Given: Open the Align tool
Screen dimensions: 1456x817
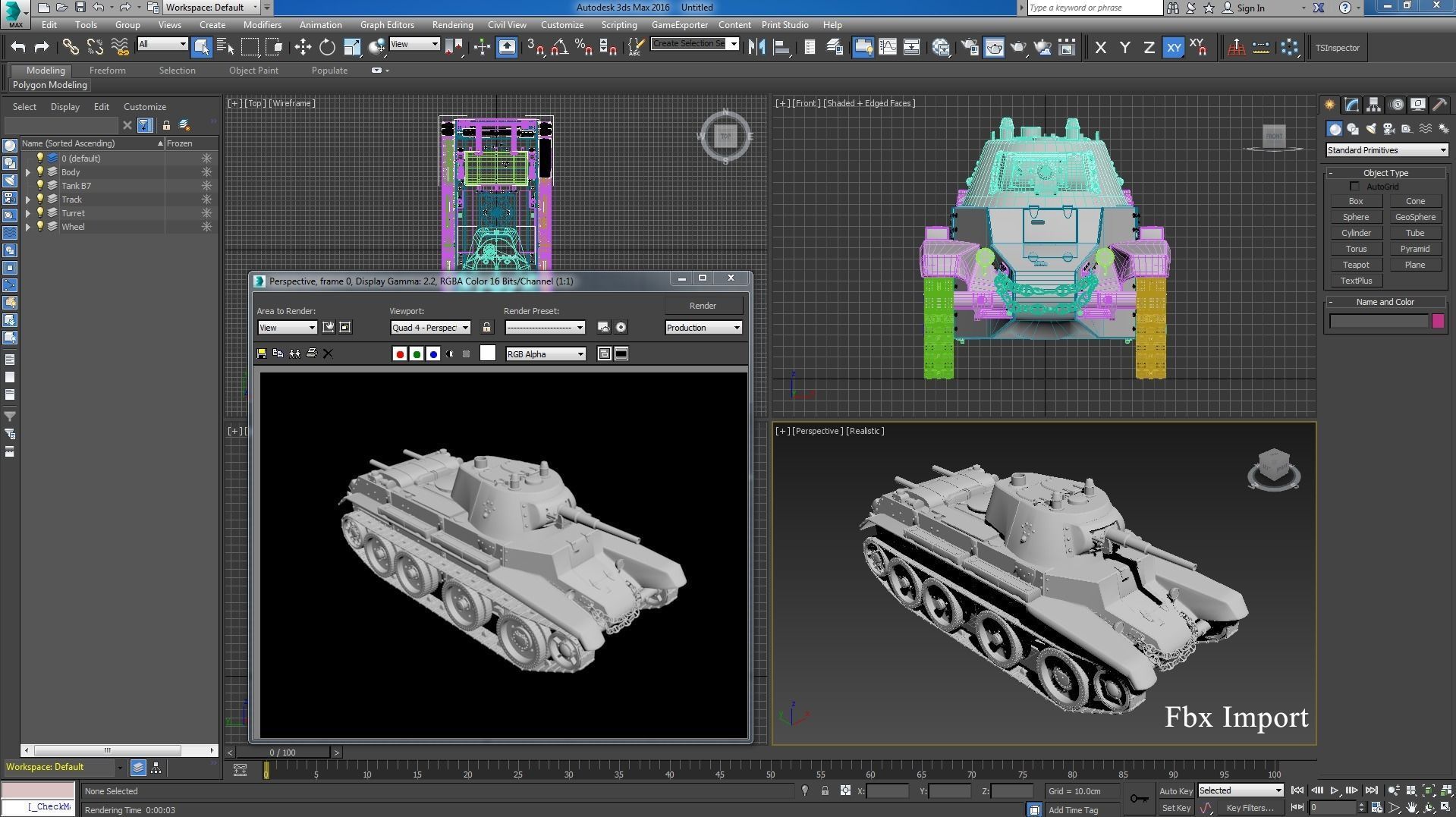Looking at the screenshot, I should pyautogui.click(x=781, y=47).
